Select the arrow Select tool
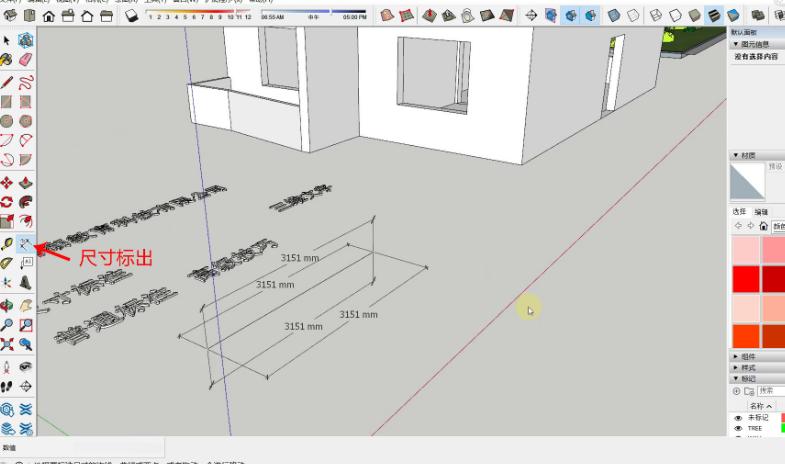Image resolution: width=785 pixels, height=464 pixels. 7,40
